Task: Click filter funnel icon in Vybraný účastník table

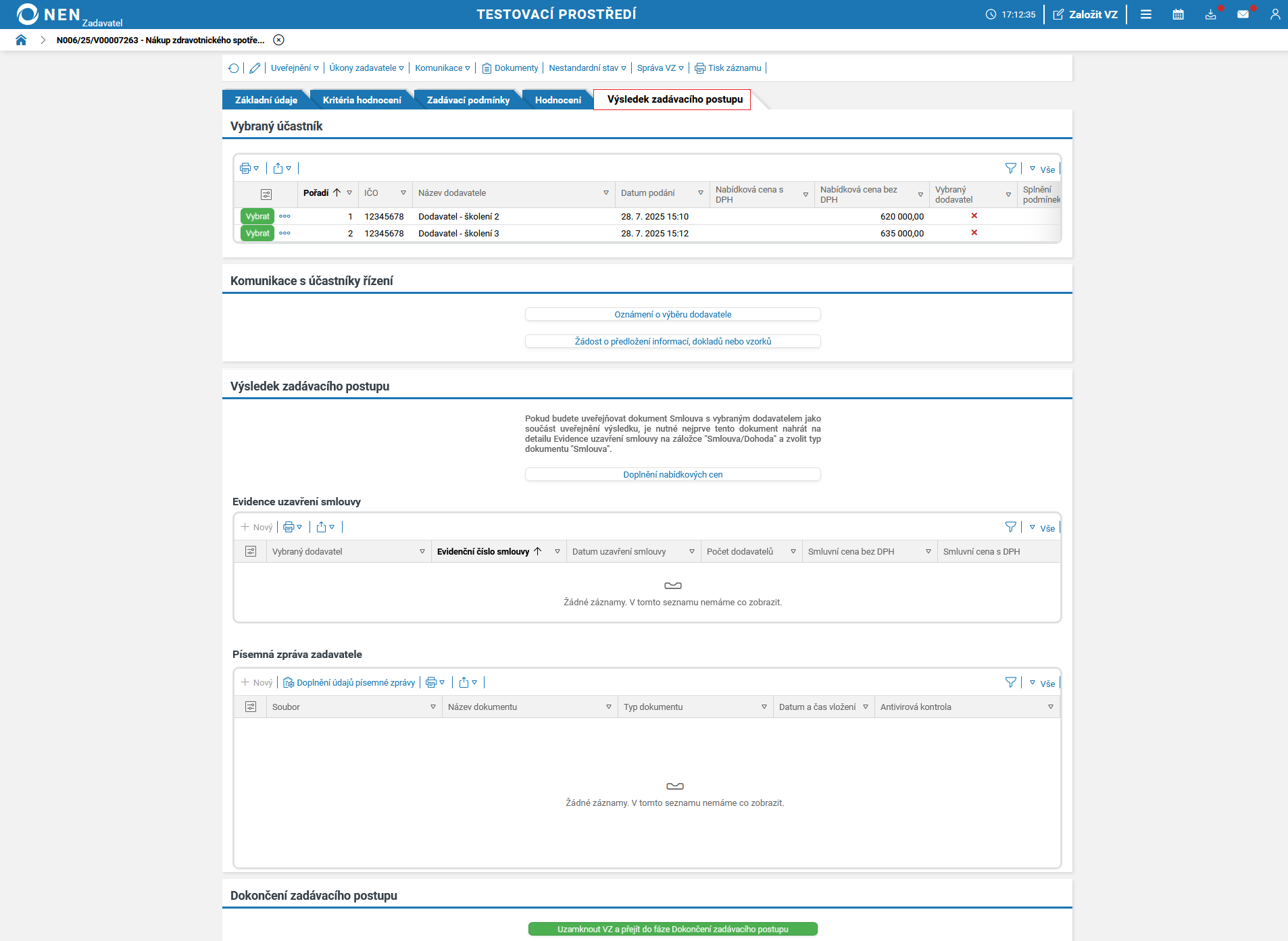Action: (x=1010, y=168)
